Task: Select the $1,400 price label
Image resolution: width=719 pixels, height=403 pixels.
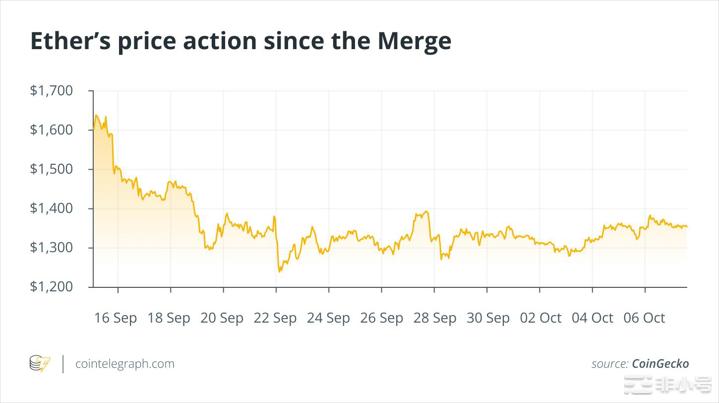Action: tap(53, 208)
